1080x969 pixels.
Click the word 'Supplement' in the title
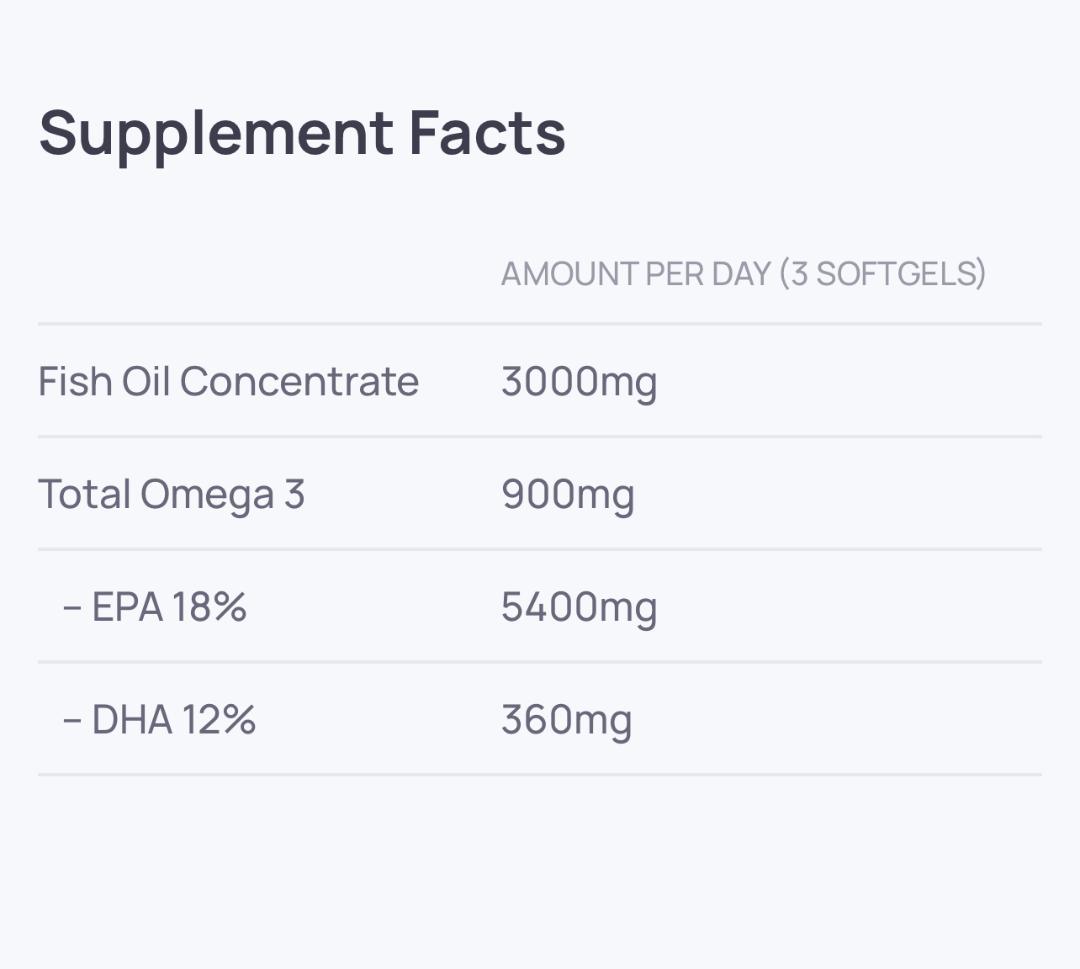[x=216, y=133]
